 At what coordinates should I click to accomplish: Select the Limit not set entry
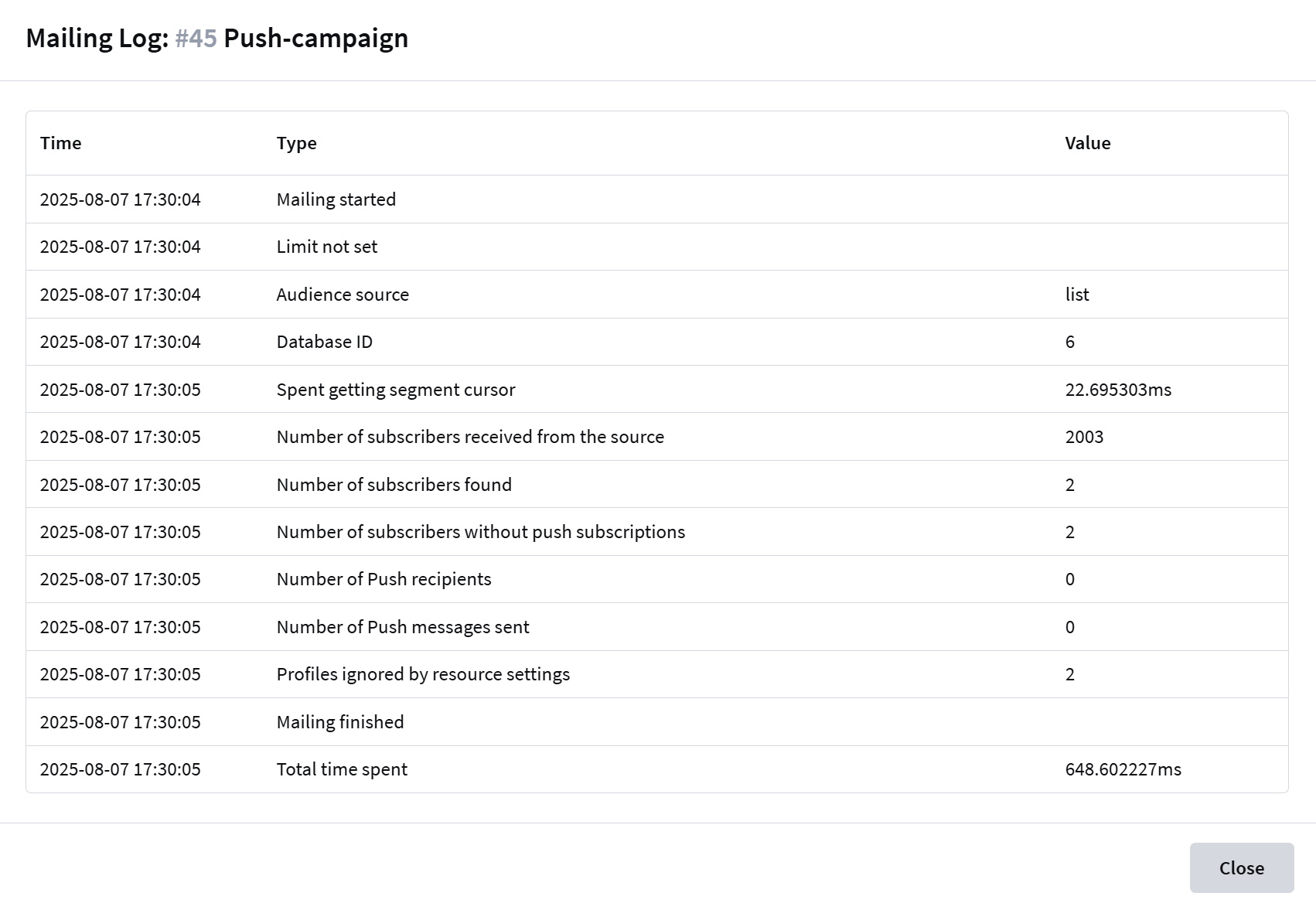click(x=326, y=247)
